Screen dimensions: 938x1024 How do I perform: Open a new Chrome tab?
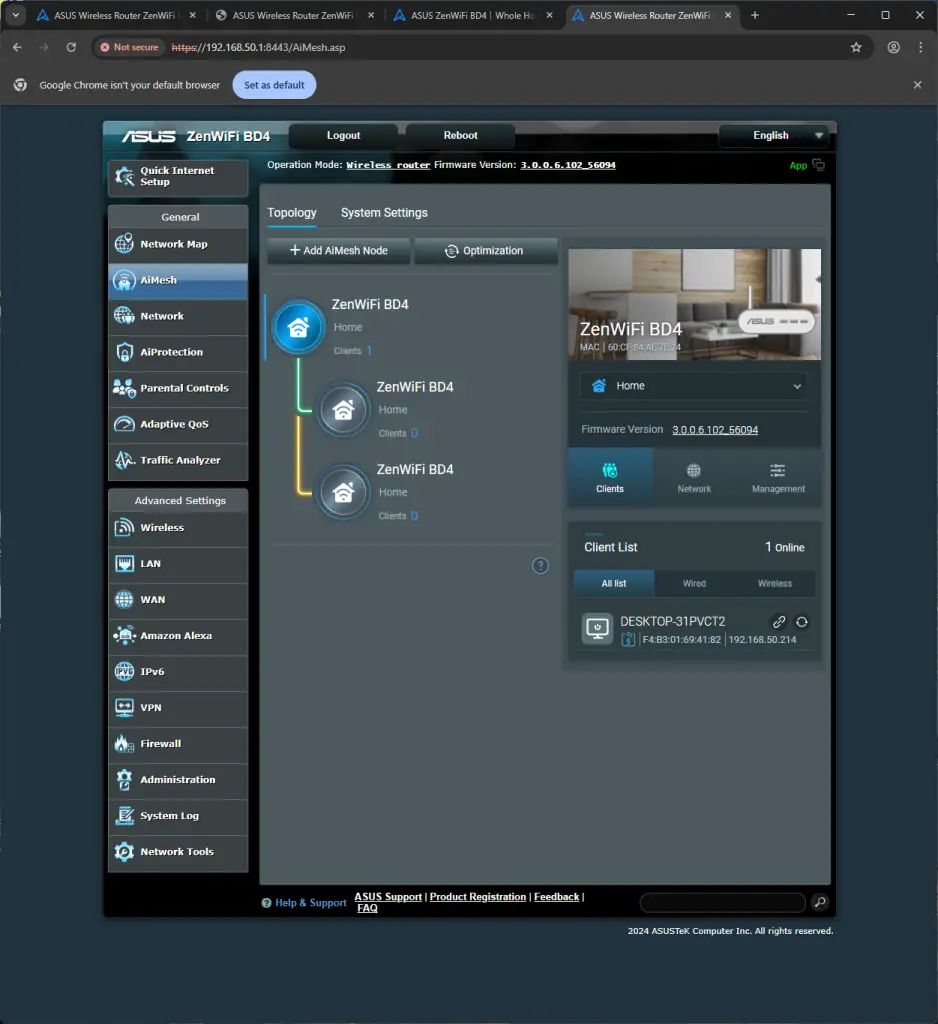coord(754,15)
